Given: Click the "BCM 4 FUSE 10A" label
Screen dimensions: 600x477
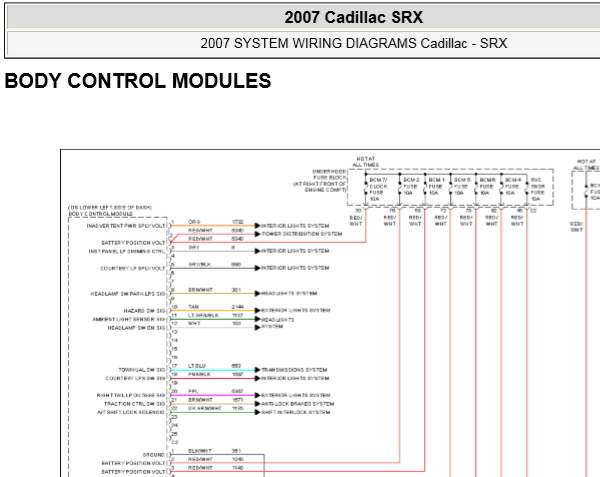Looking at the screenshot, I should click(513, 186).
